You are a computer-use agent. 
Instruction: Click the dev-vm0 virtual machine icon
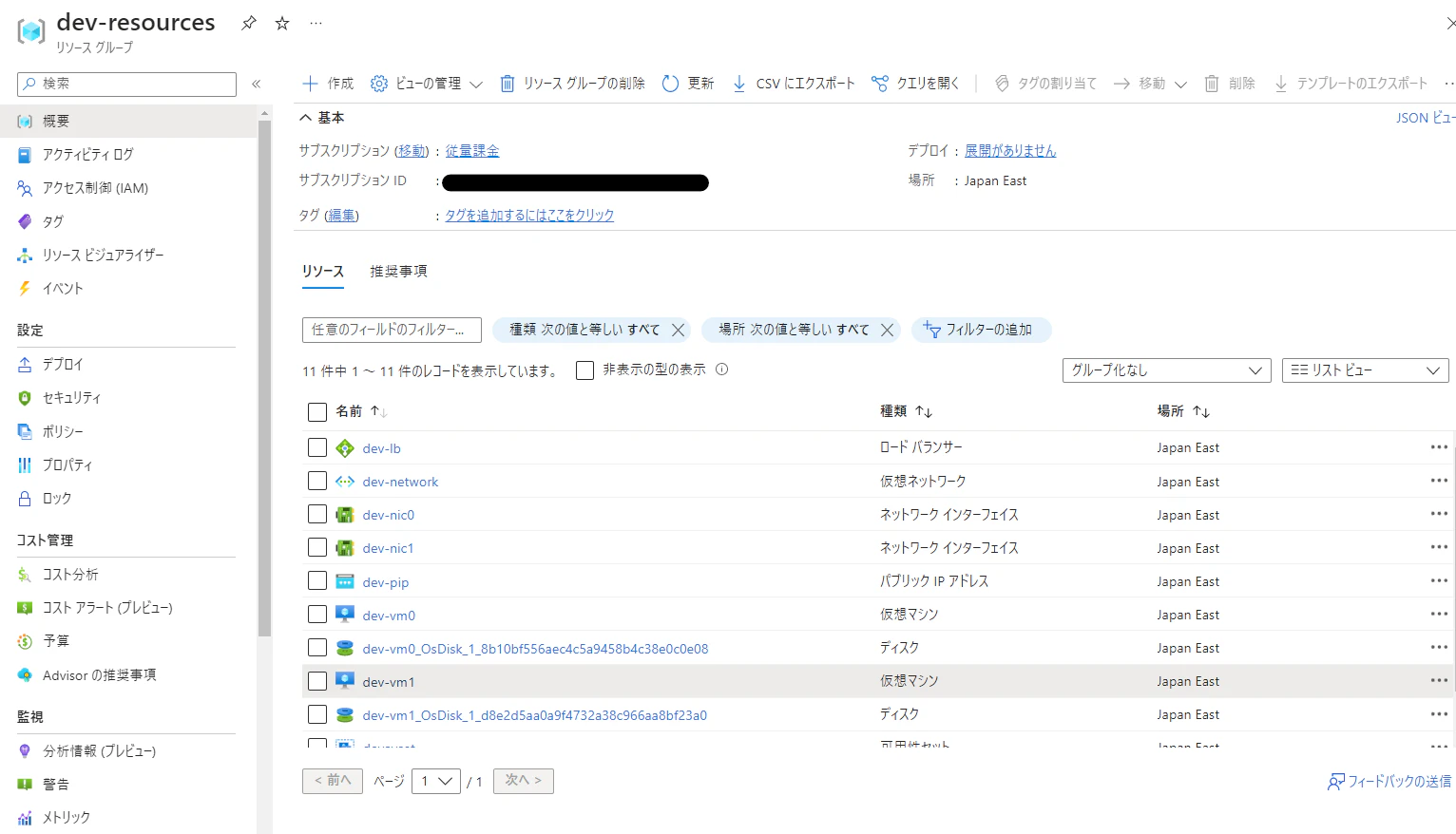[x=345, y=615]
